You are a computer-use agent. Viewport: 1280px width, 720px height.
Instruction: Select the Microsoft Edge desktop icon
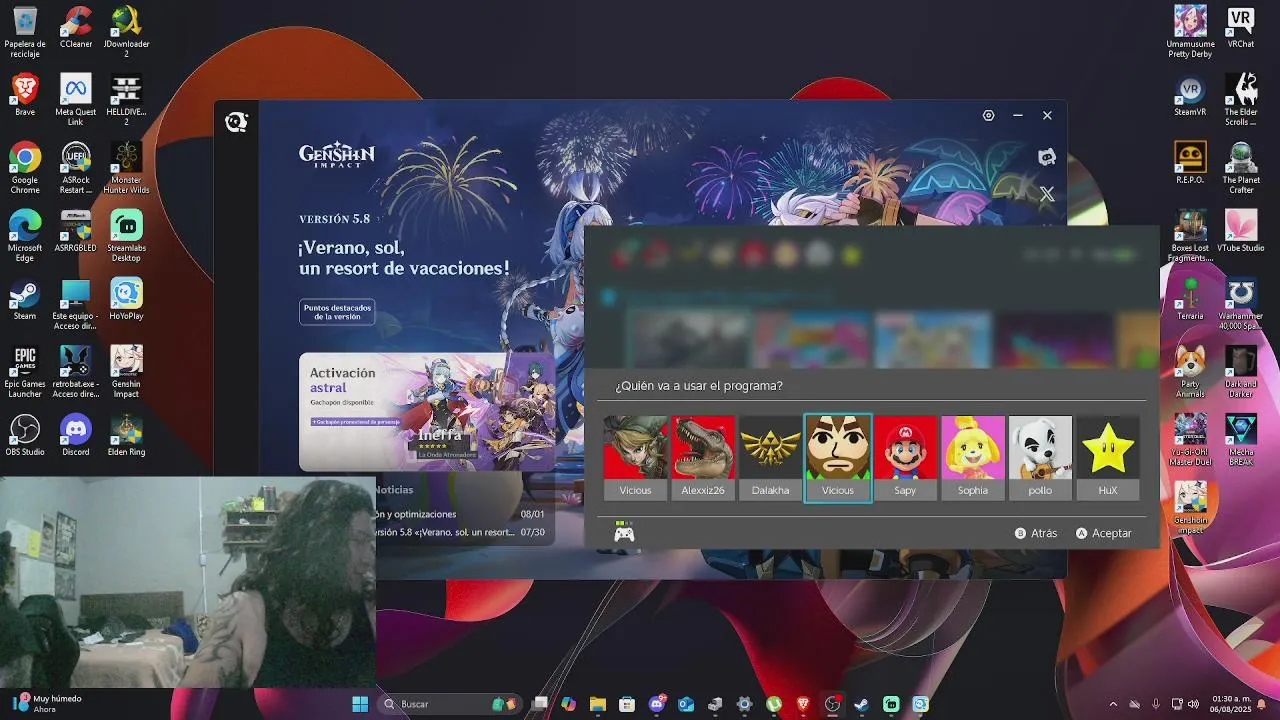click(25, 236)
